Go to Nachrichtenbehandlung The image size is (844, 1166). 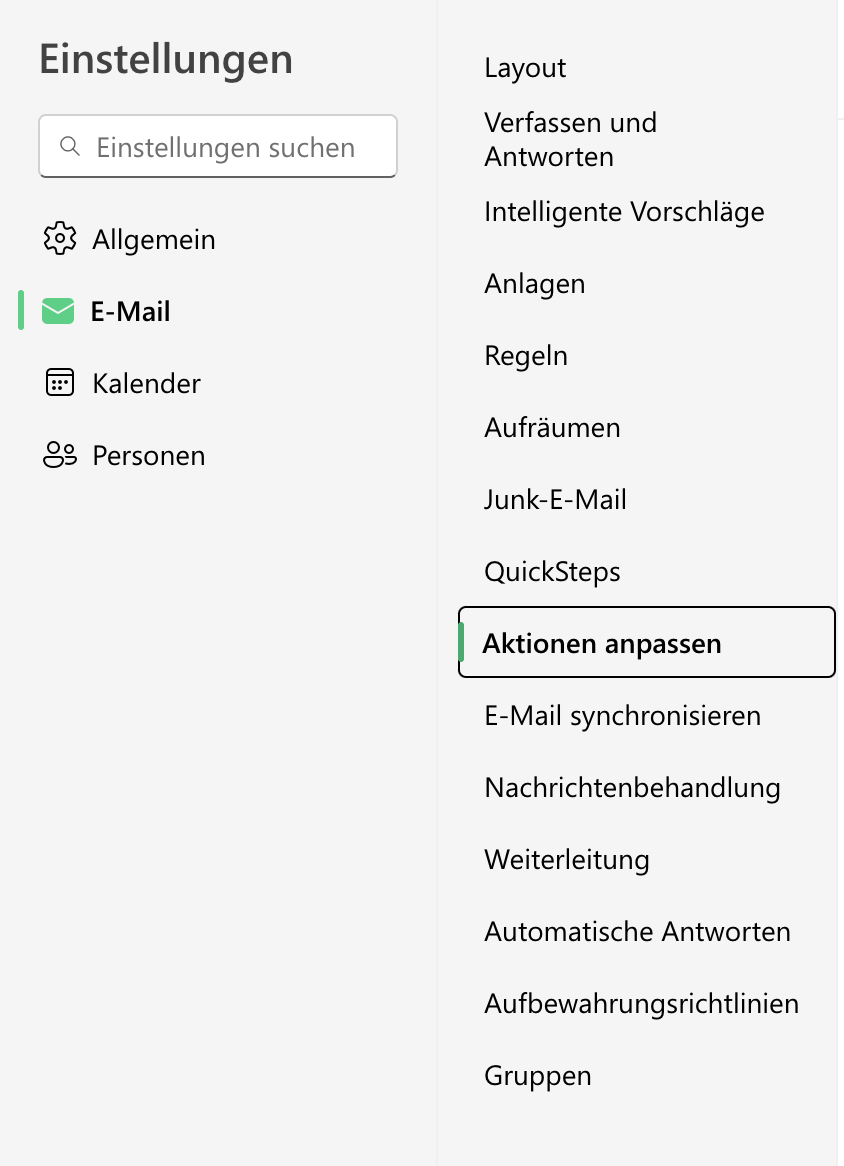point(632,788)
